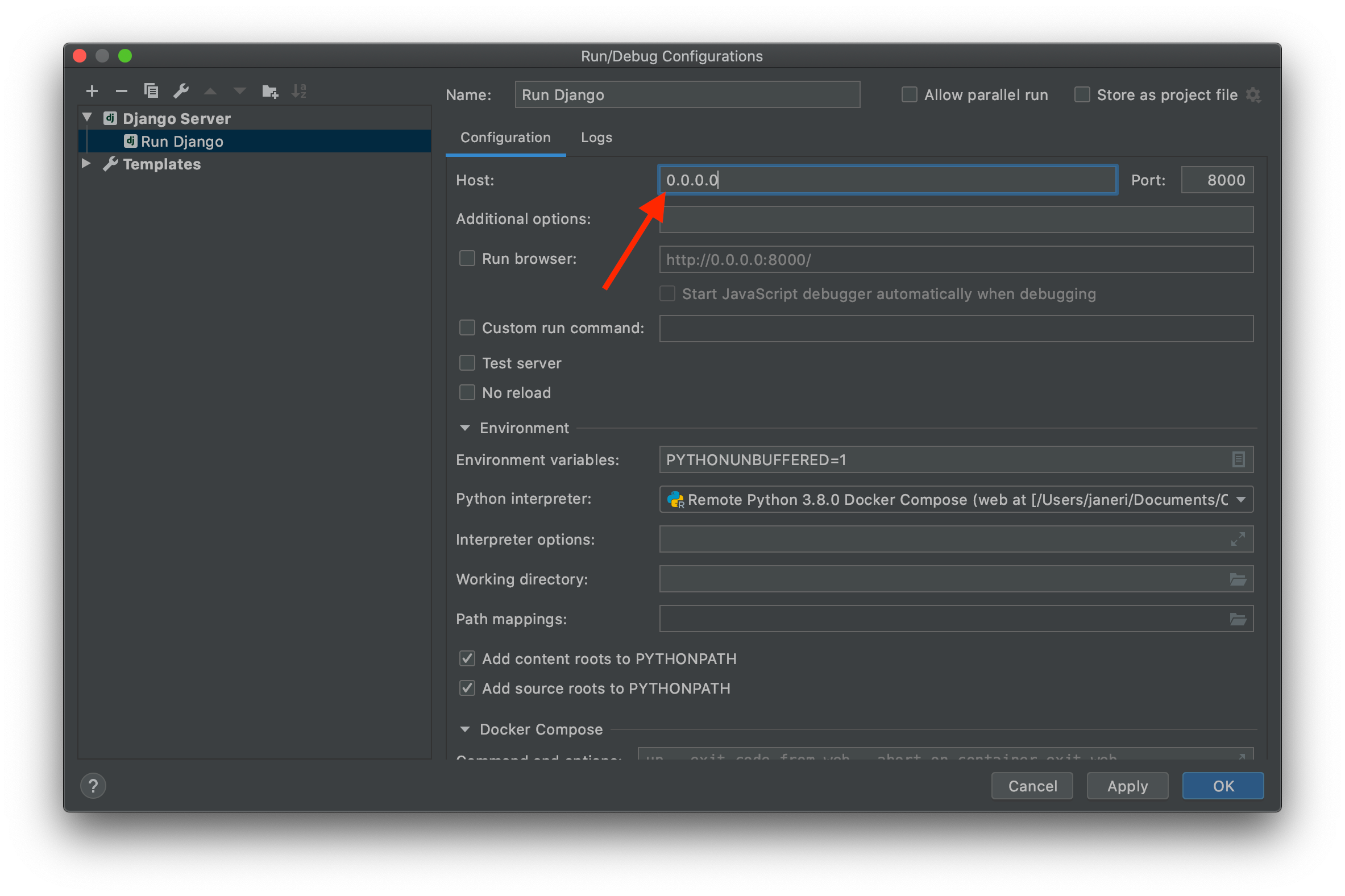The width and height of the screenshot is (1345, 896).
Task: Switch to the Logs tab
Action: tap(596, 137)
